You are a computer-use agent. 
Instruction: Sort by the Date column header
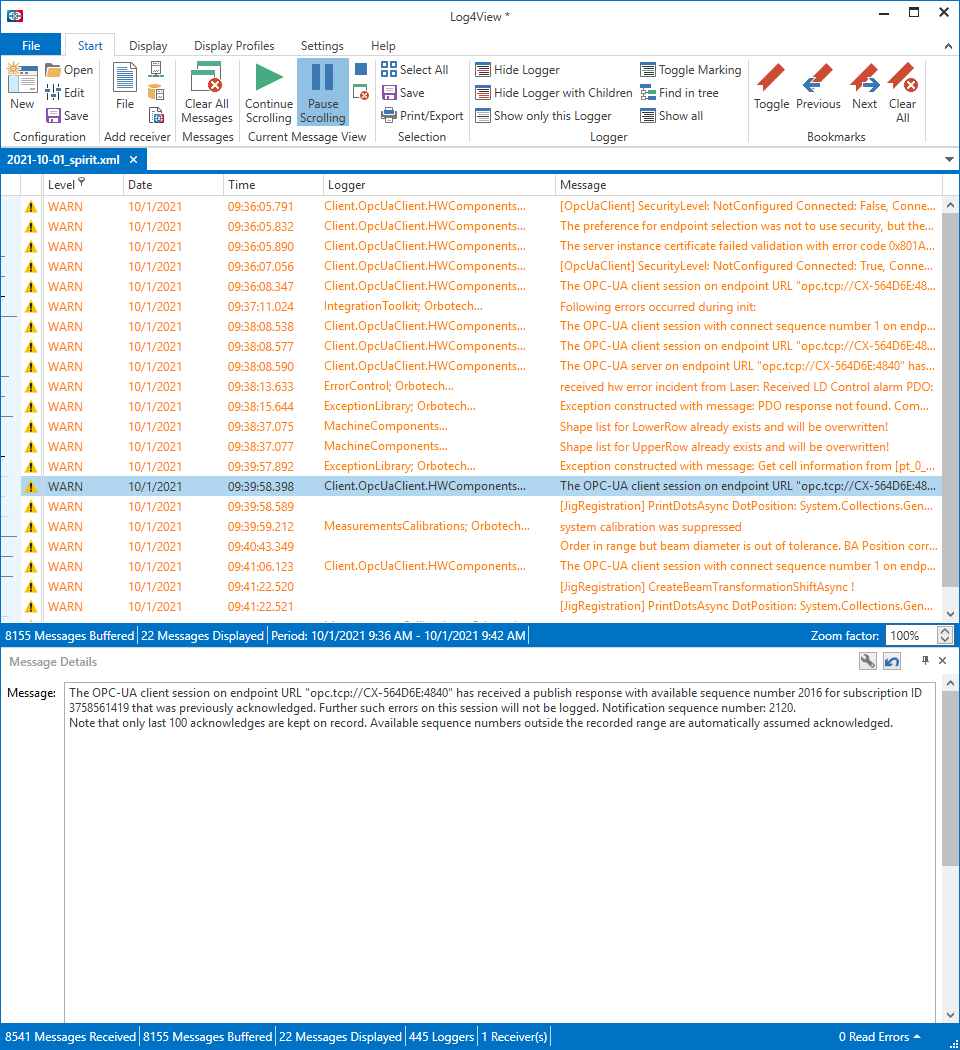(173, 185)
